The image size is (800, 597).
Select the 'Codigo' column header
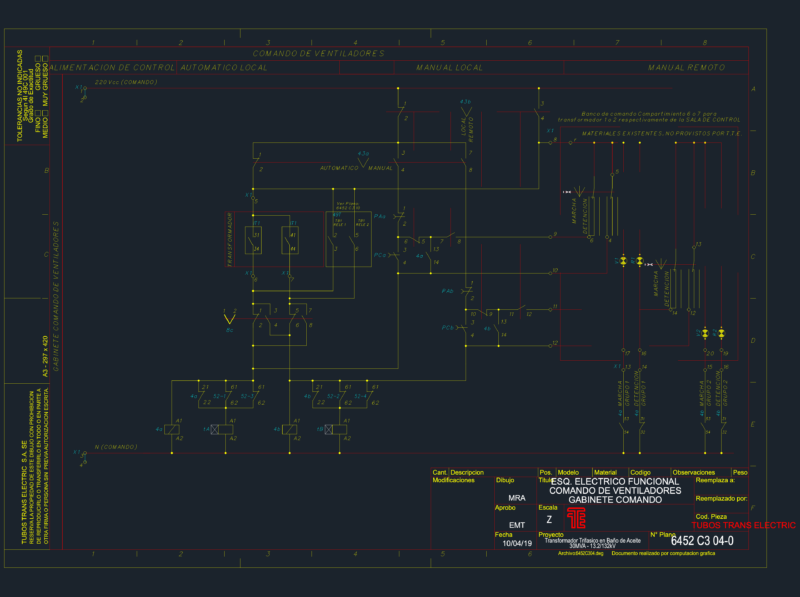click(640, 472)
